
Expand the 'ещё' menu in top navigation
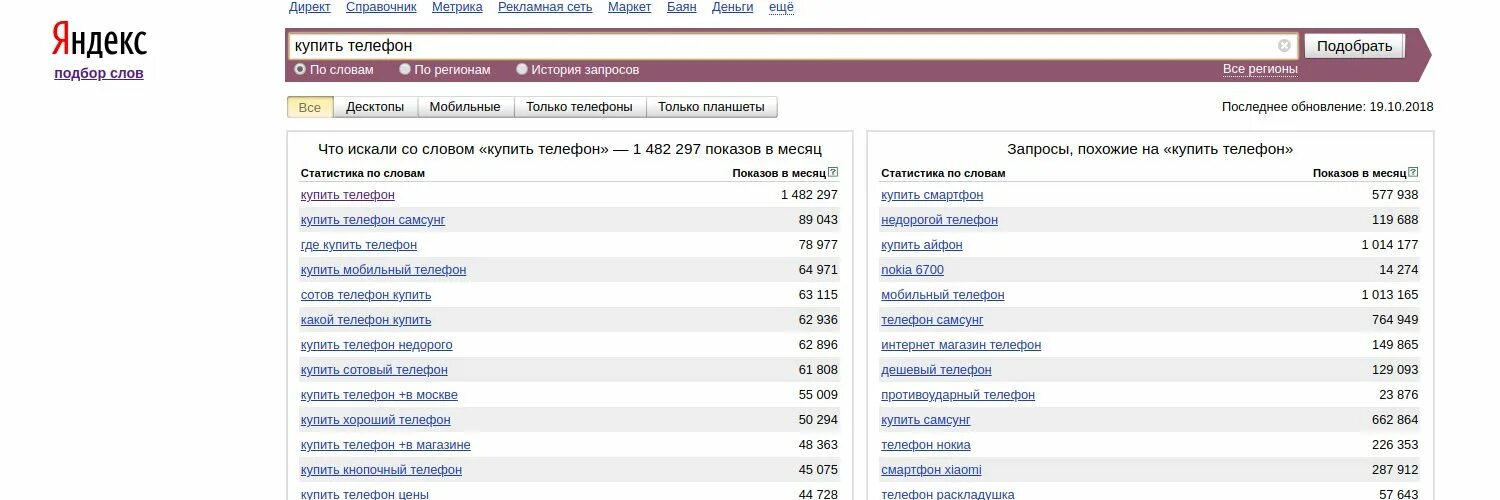click(x=781, y=7)
